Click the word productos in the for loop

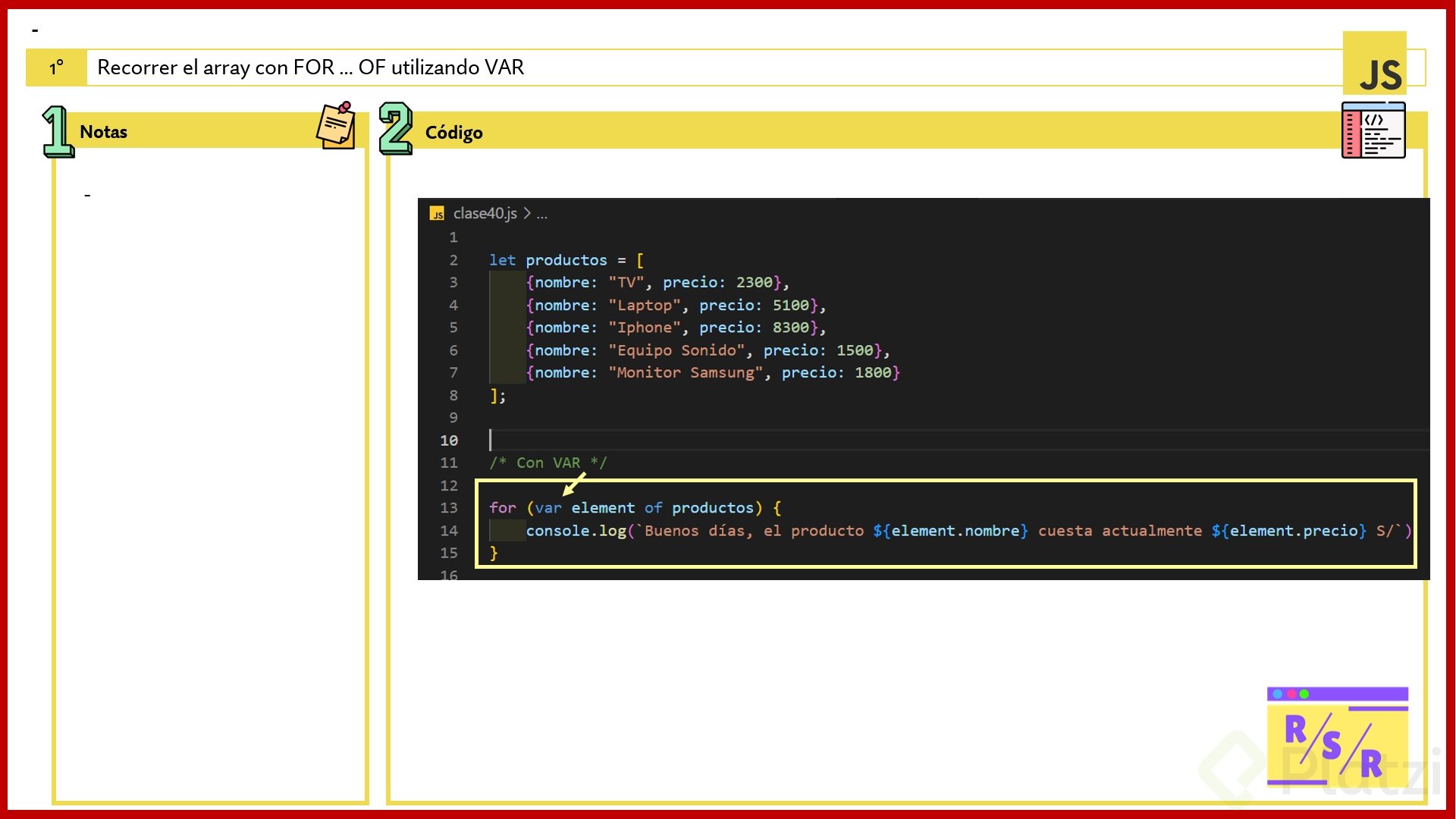(712, 508)
